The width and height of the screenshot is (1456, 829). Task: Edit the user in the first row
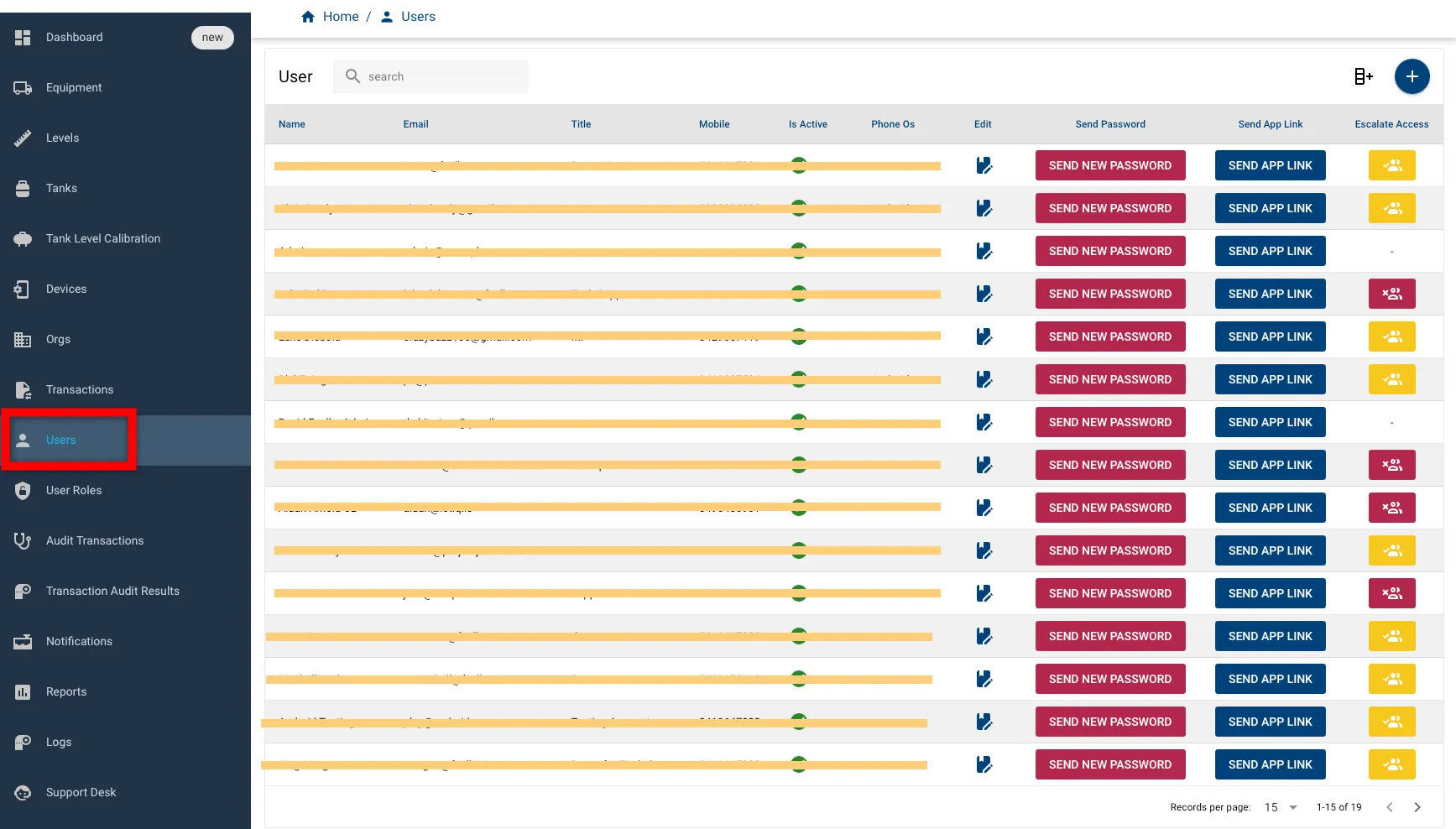pyautogui.click(x=984, y=165)
